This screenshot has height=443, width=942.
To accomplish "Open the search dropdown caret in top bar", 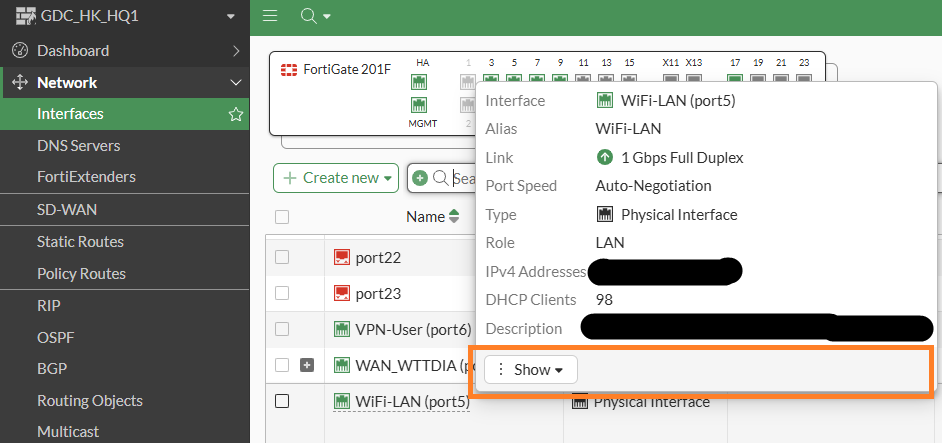I will [x=327, y=17].
